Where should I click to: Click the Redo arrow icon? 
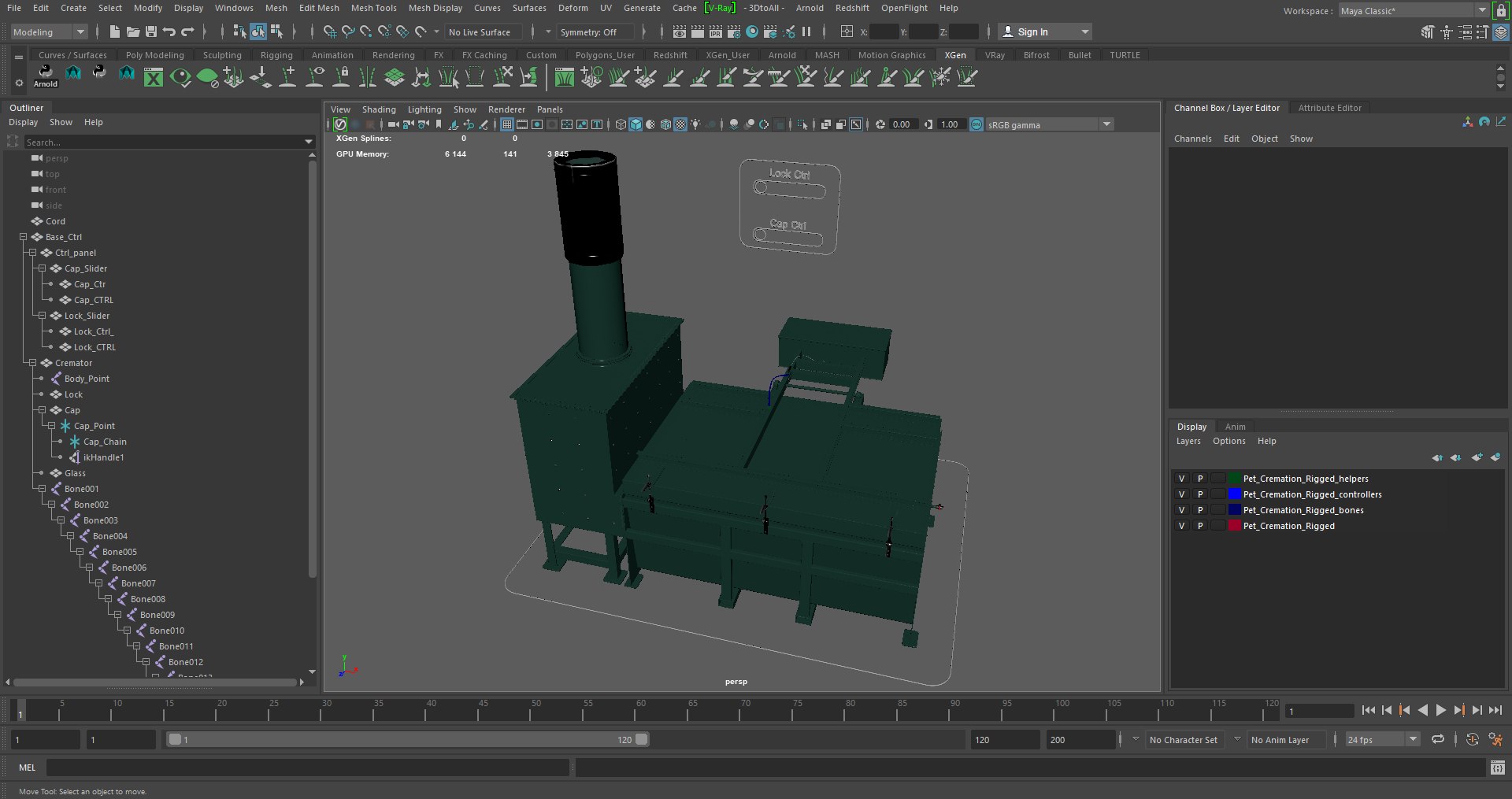[187, 31]
